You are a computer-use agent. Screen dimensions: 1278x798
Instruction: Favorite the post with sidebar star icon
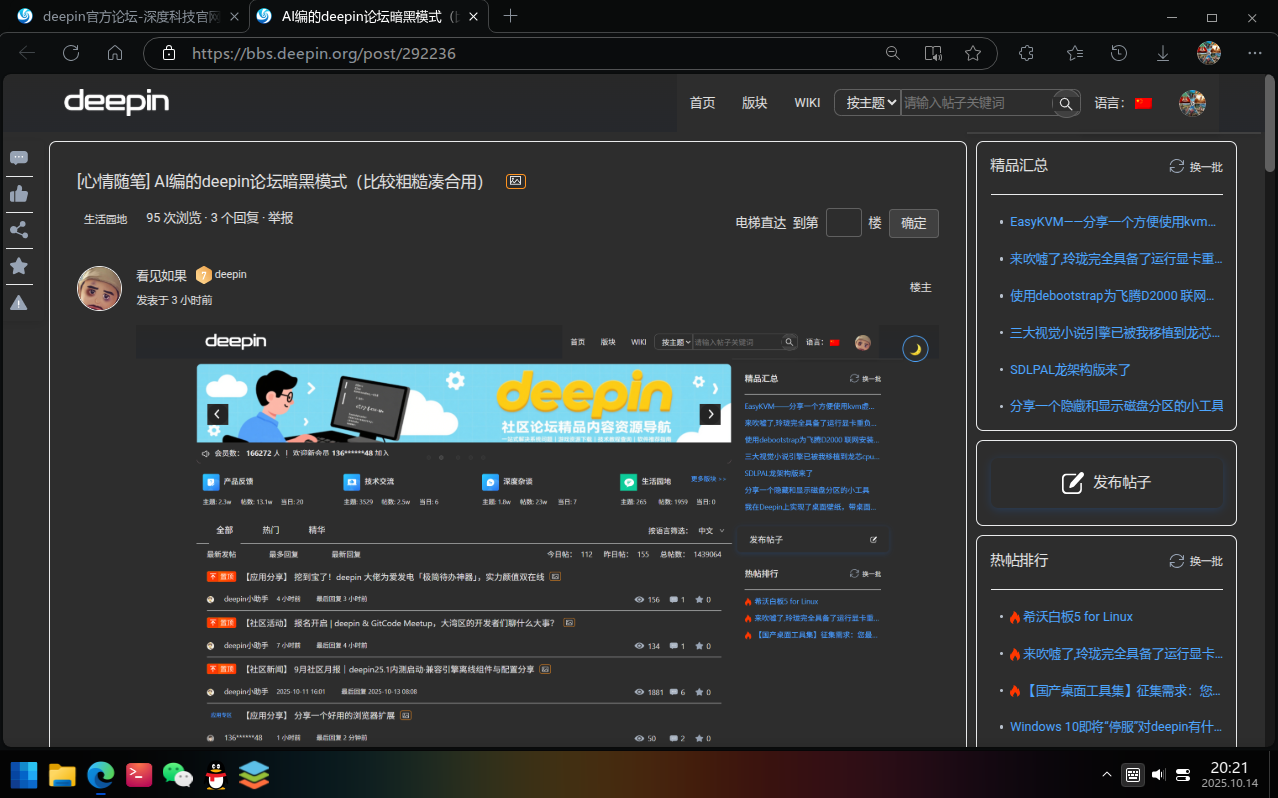click(x=18, y=266)
